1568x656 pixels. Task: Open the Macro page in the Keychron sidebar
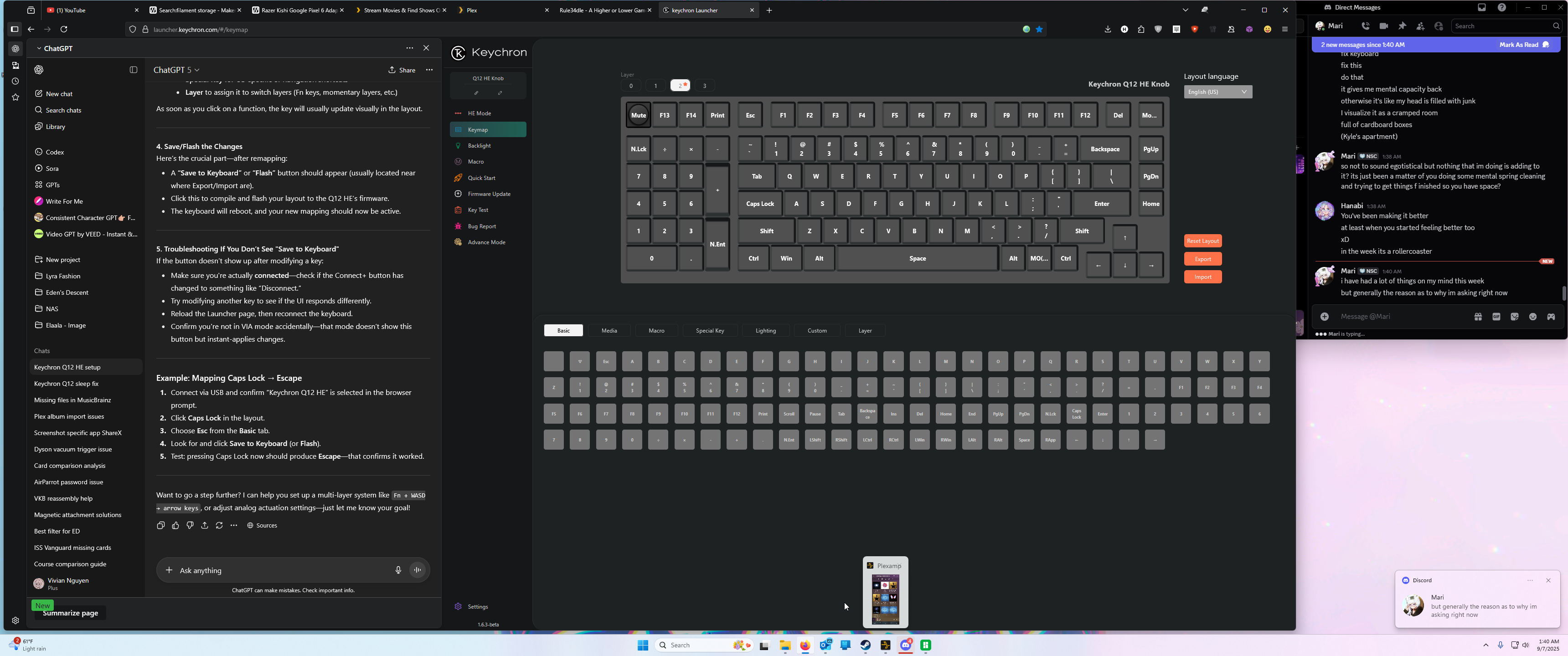click(x=475, y=161)
